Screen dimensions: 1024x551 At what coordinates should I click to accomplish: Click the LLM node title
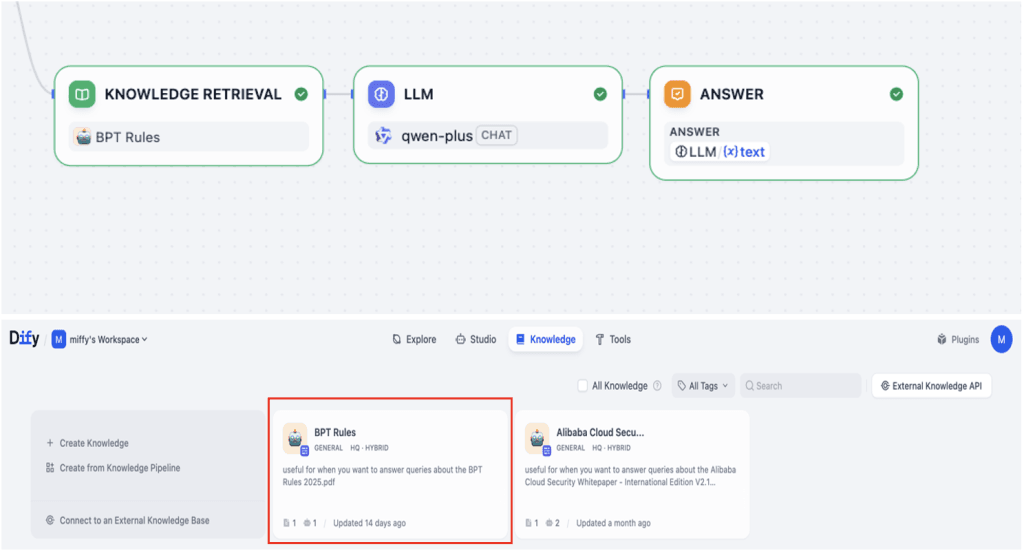tap(419, 94)
